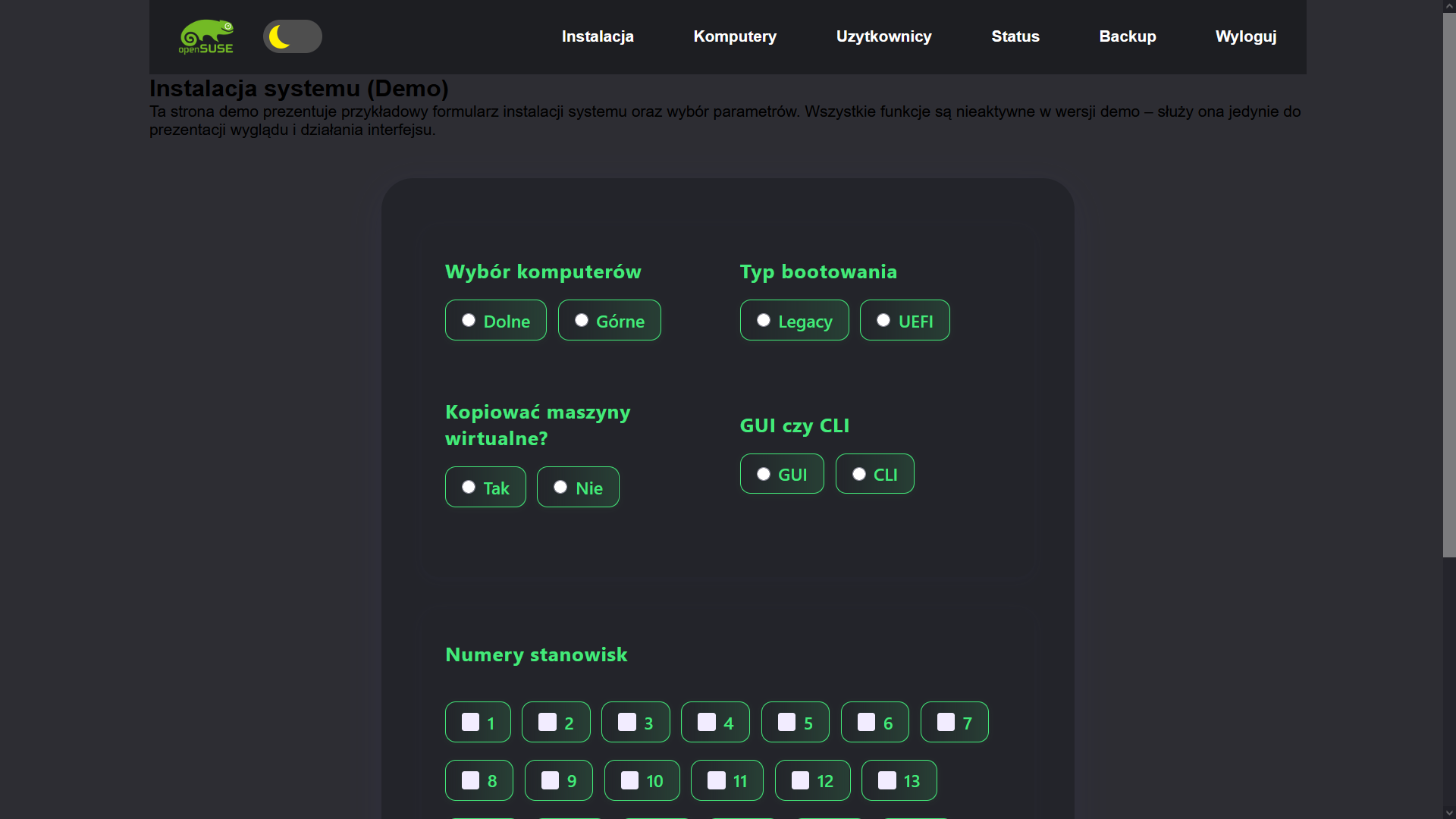
Task: Open the Instalacja menu item
Action: coord(598,36)
